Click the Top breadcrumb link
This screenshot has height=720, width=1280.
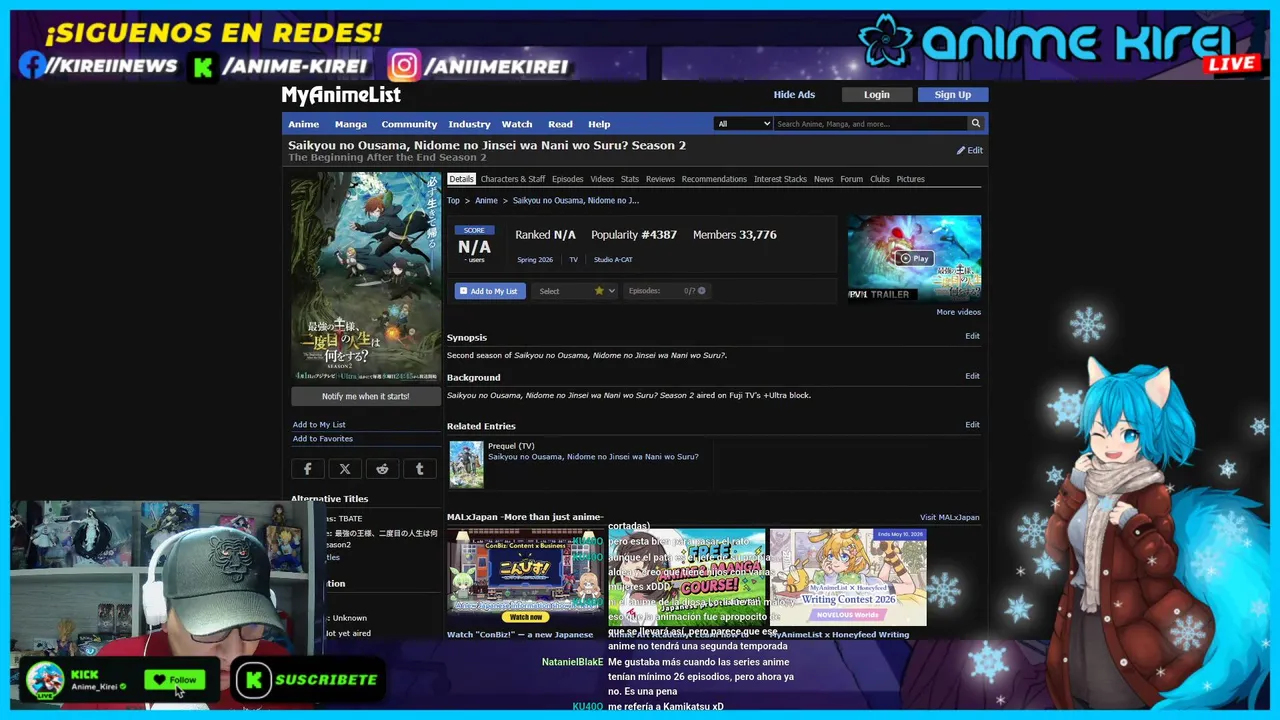pos(453,201)
